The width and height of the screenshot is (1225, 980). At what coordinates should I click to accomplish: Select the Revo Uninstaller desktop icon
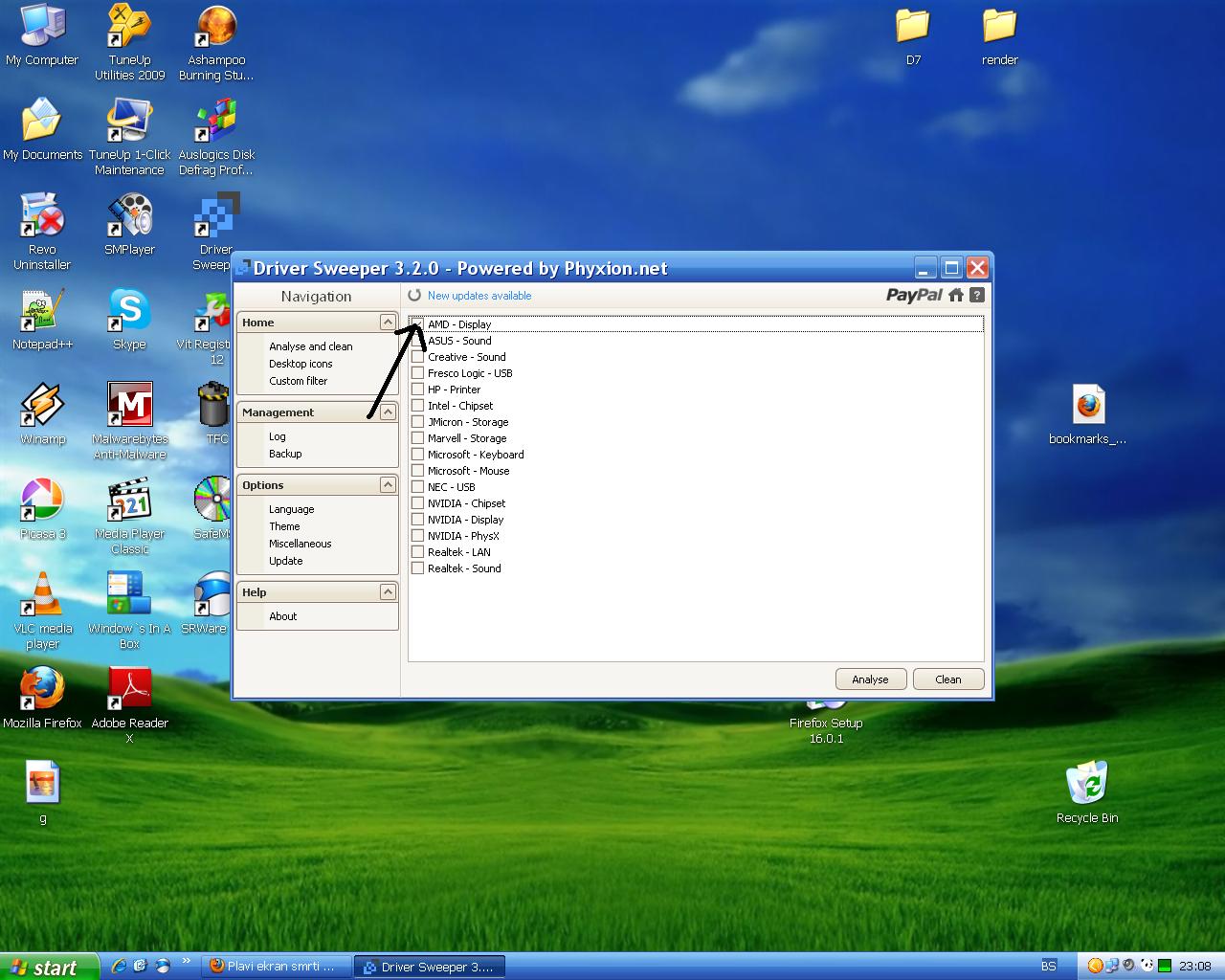[x=42, y=232]
